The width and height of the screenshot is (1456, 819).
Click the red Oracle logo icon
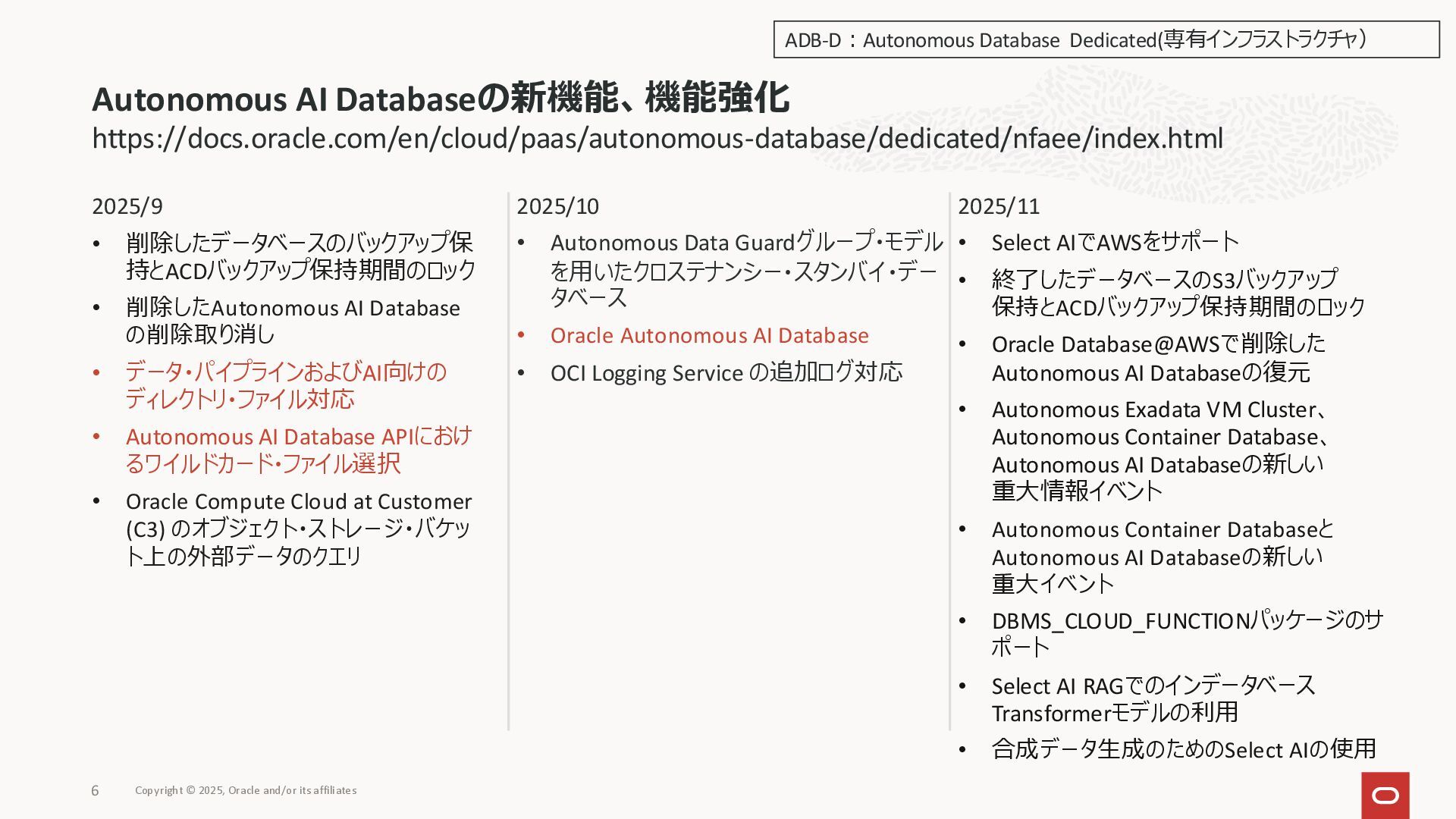coord(1385,795)
